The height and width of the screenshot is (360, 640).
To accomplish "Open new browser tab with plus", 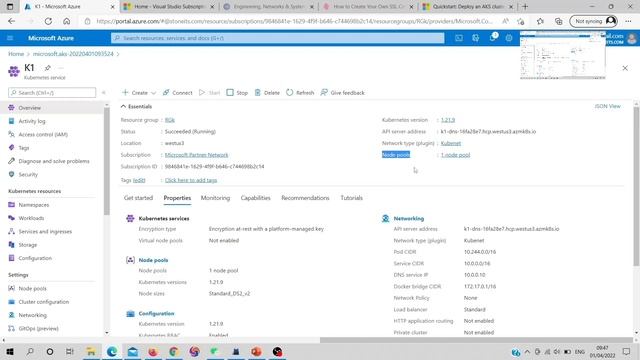I will [525, 7].
